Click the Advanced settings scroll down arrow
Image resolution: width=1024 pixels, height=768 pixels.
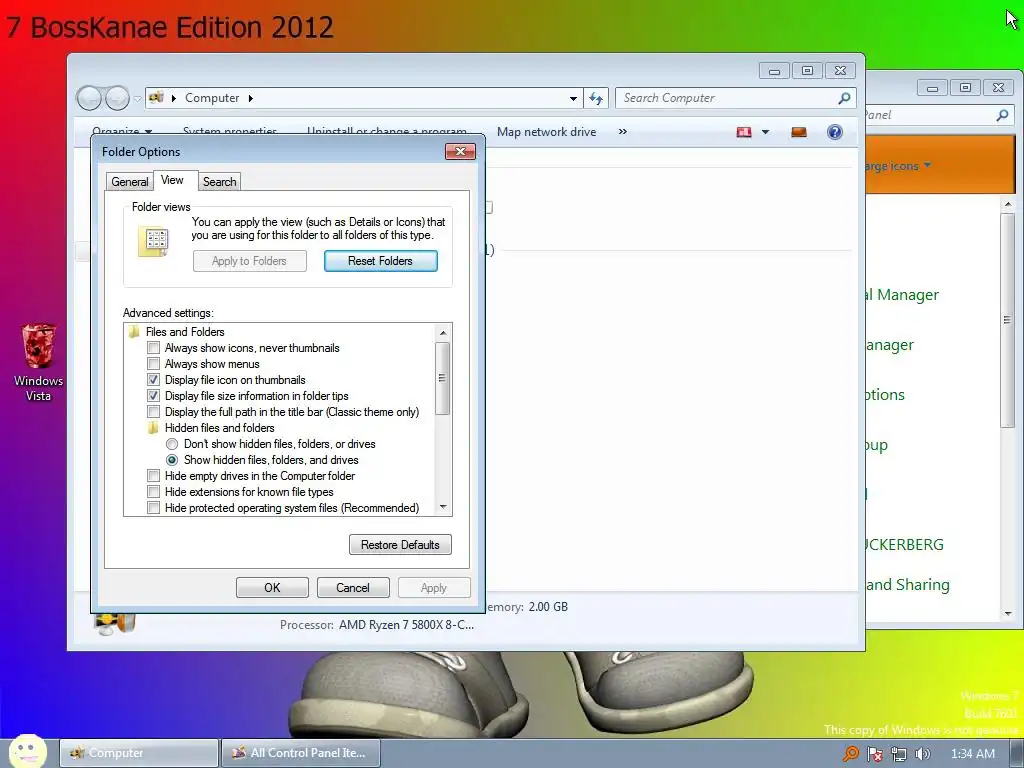click(x=443, y=507)
